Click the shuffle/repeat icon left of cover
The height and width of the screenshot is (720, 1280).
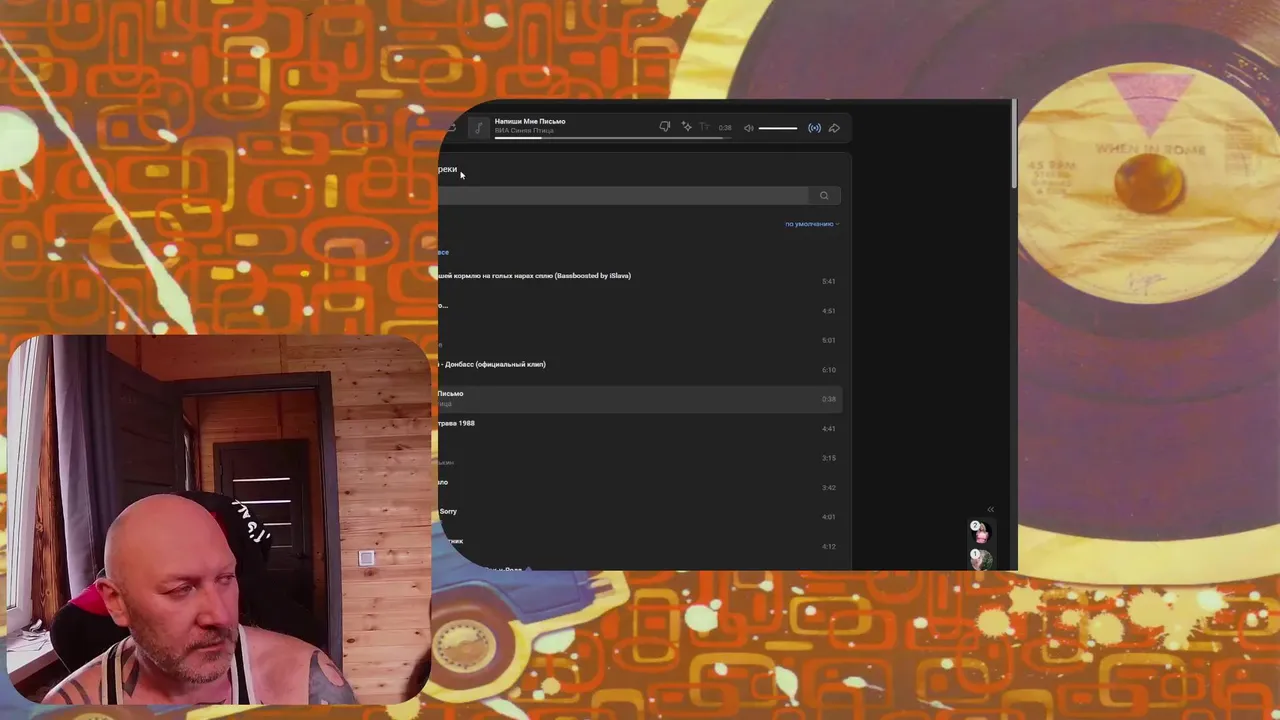[451, 127]
